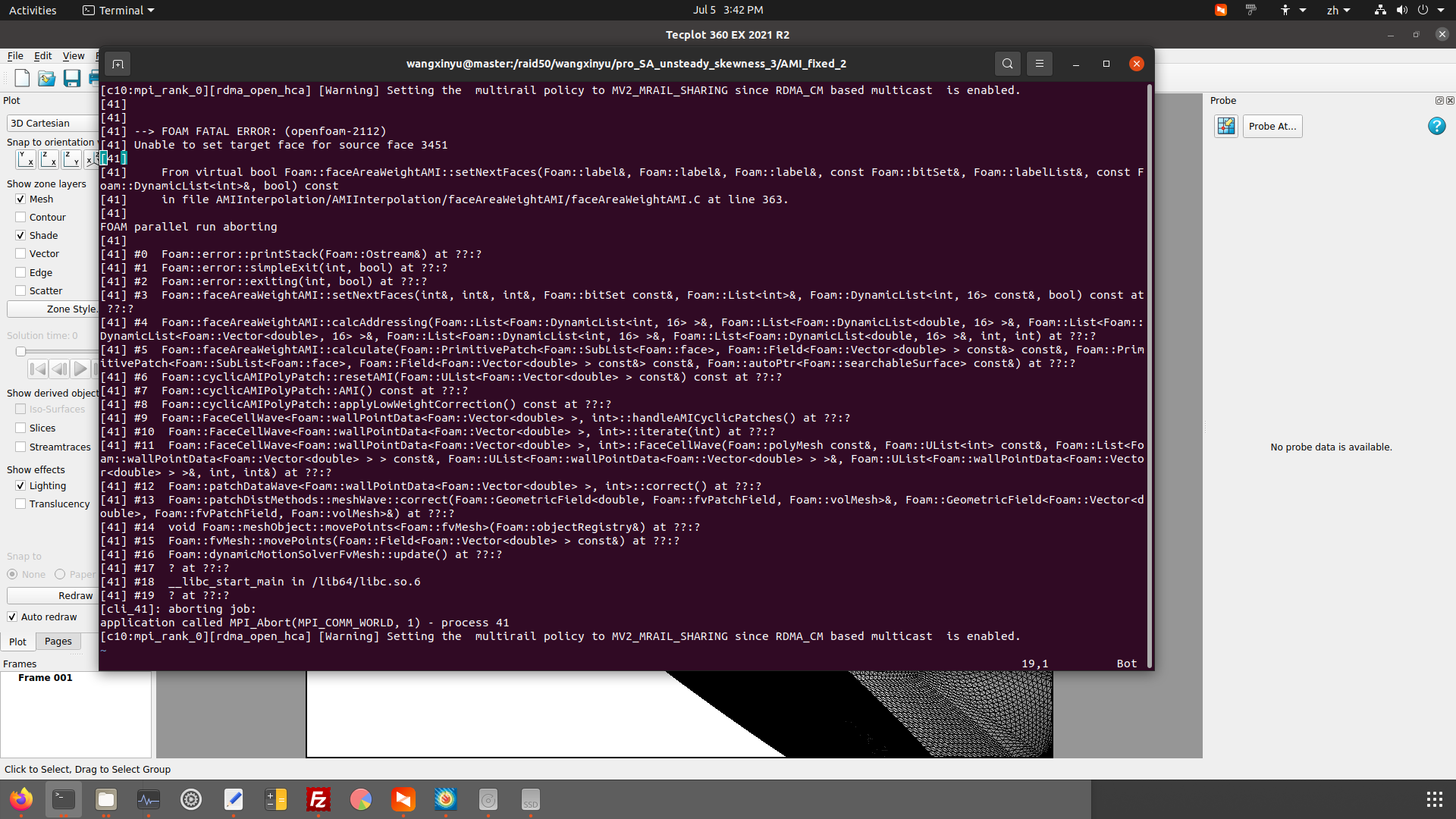Open System Monitor from the dock
Image resolution: width=1456 pixels, height=819 pixels.
149,799
